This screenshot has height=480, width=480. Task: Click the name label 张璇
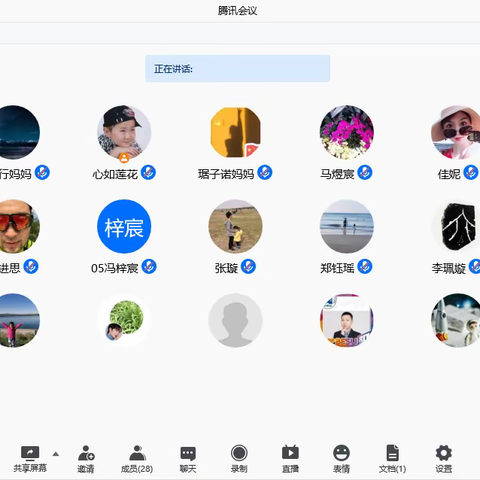coord(226,268)
